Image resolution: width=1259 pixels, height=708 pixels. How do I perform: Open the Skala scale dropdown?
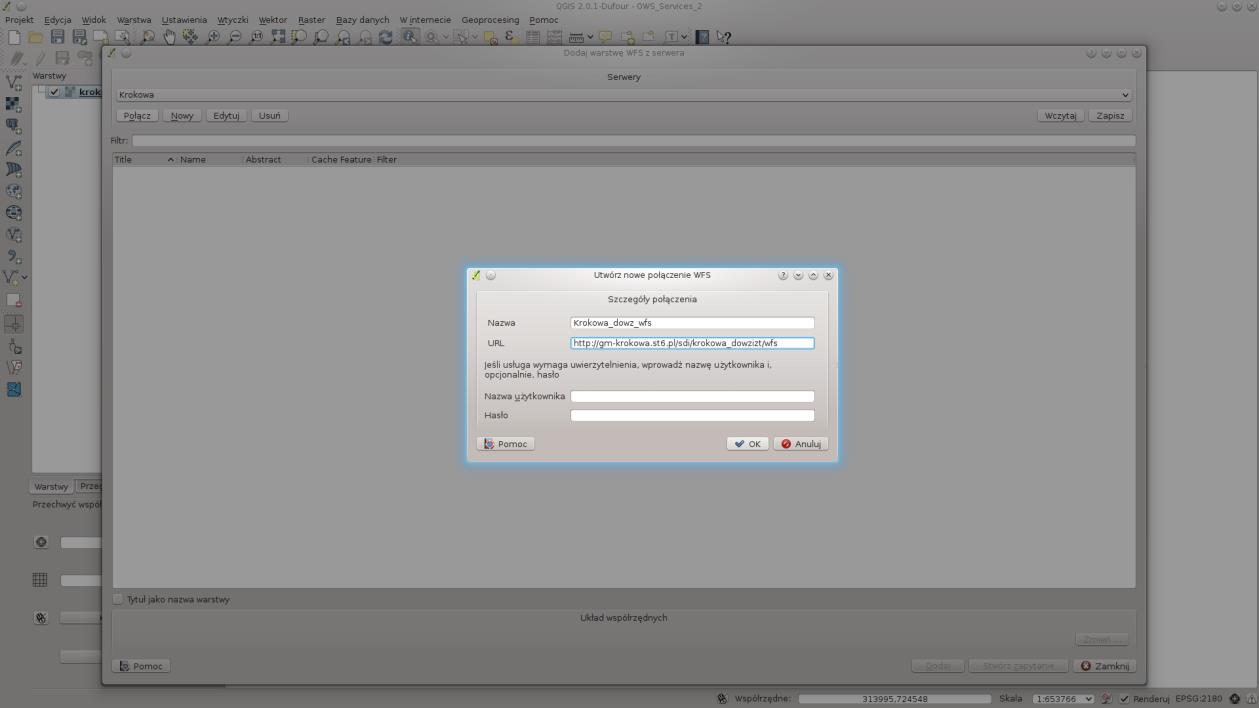1064,699
